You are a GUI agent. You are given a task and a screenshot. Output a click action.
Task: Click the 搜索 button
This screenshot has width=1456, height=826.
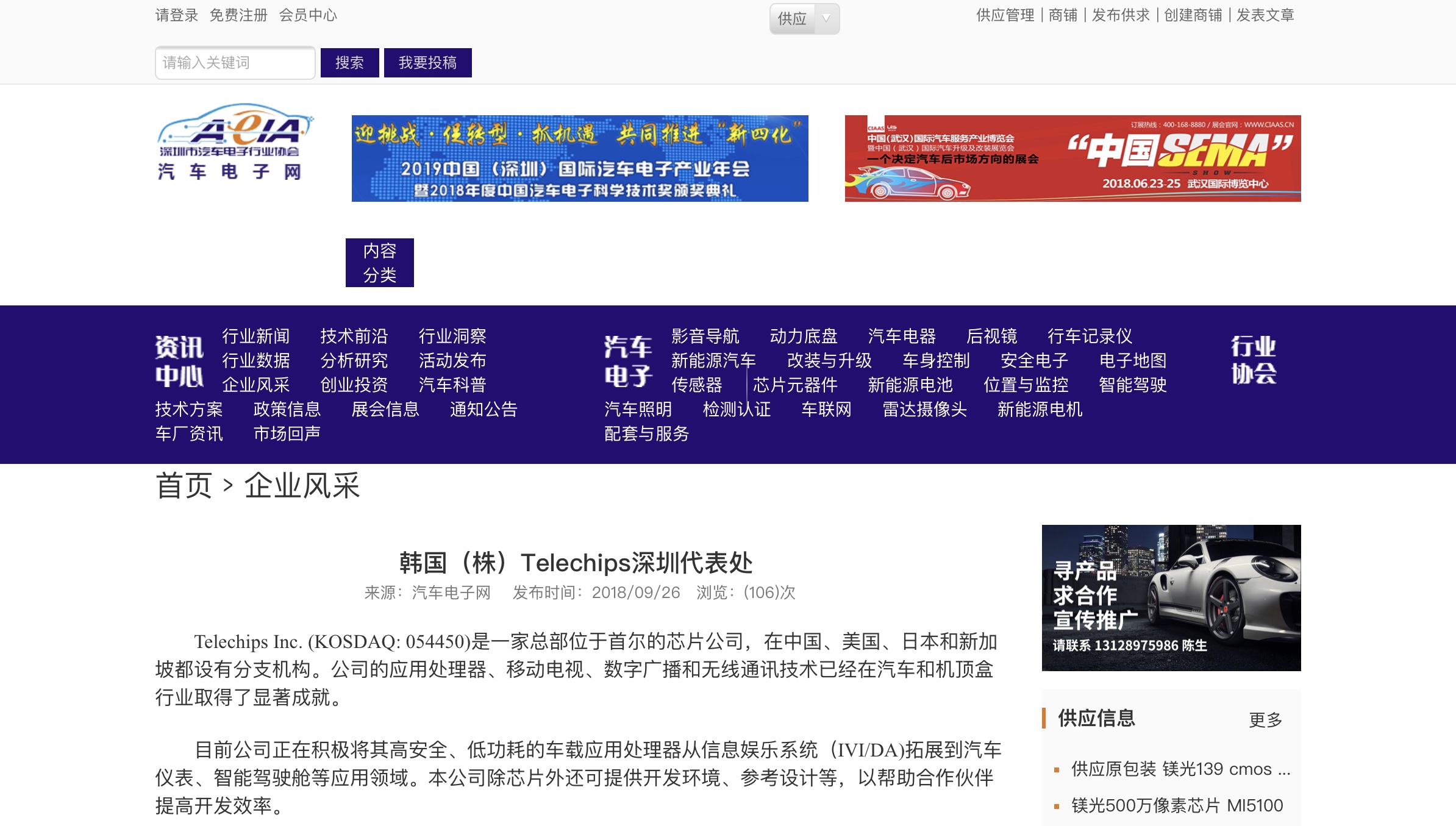(349, 63)
